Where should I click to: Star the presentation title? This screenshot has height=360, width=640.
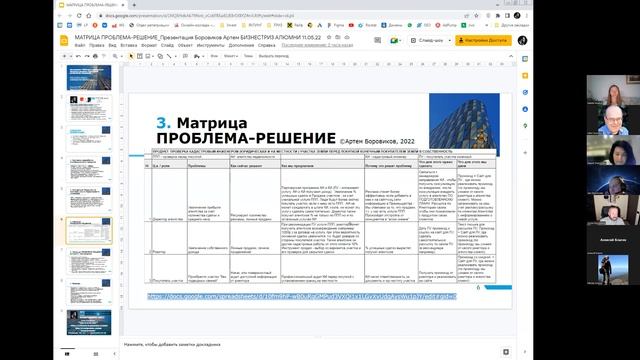point(329,37)
